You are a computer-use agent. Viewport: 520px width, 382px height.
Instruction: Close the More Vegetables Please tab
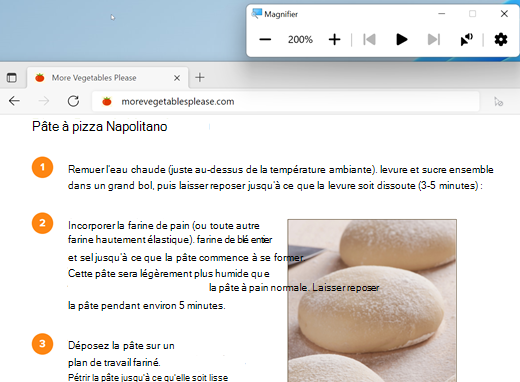[177, 78]
